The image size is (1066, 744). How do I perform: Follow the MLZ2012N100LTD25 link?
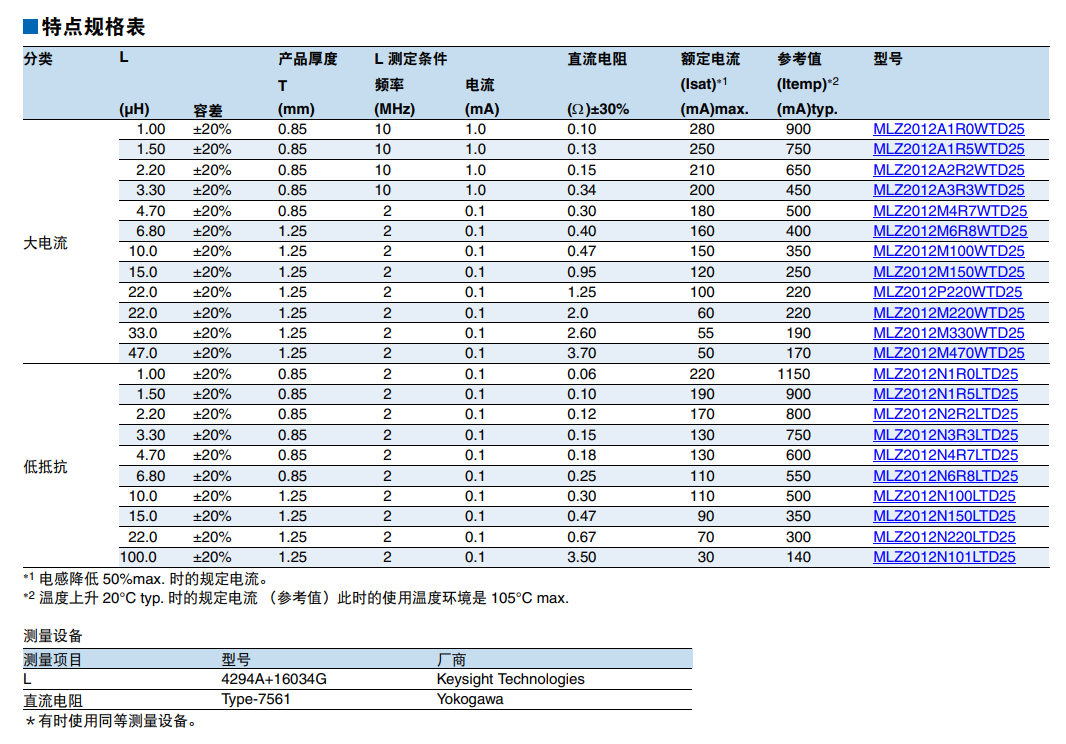pos(944,496)
